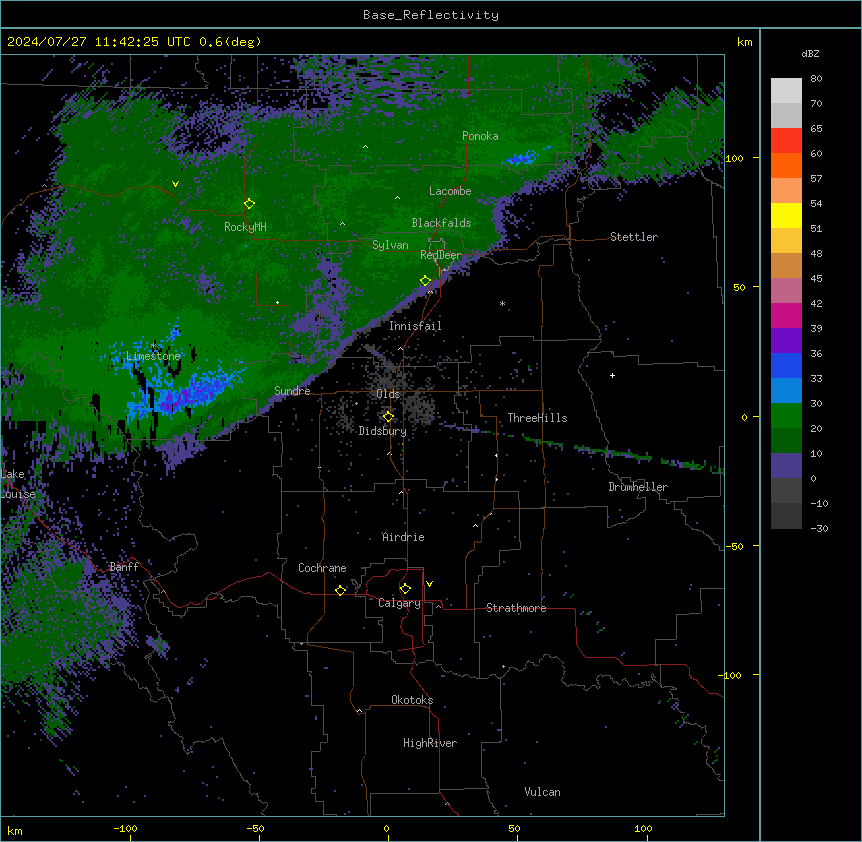The image size is (862, 842).
Task: Click the Cochrane town label
Action: point(322,568)
